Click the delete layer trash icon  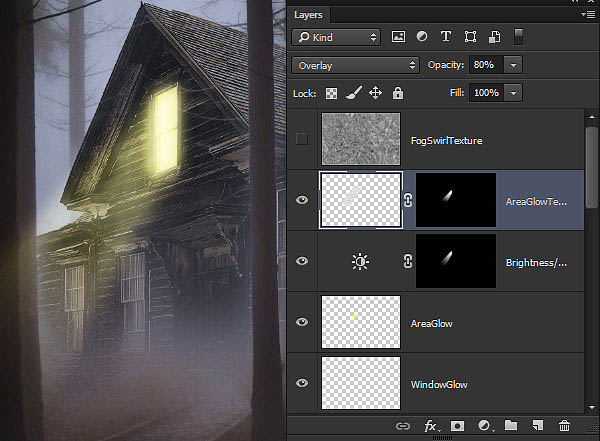point(564,426)
